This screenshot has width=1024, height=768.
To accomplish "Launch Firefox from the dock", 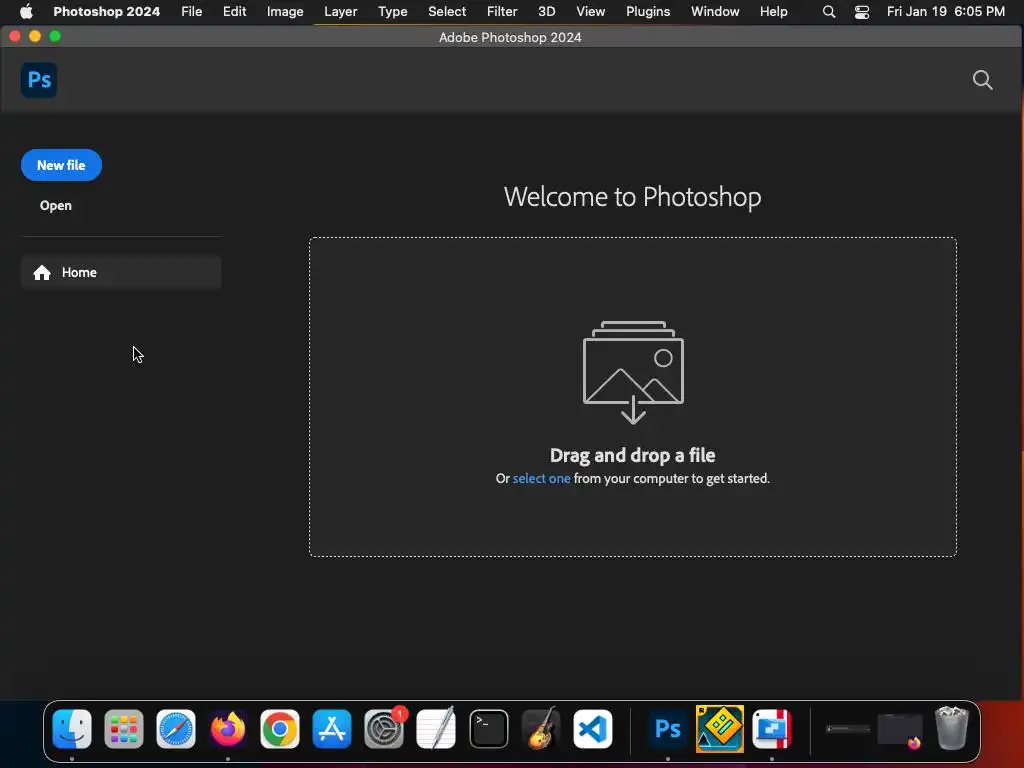I will (228, 728).
